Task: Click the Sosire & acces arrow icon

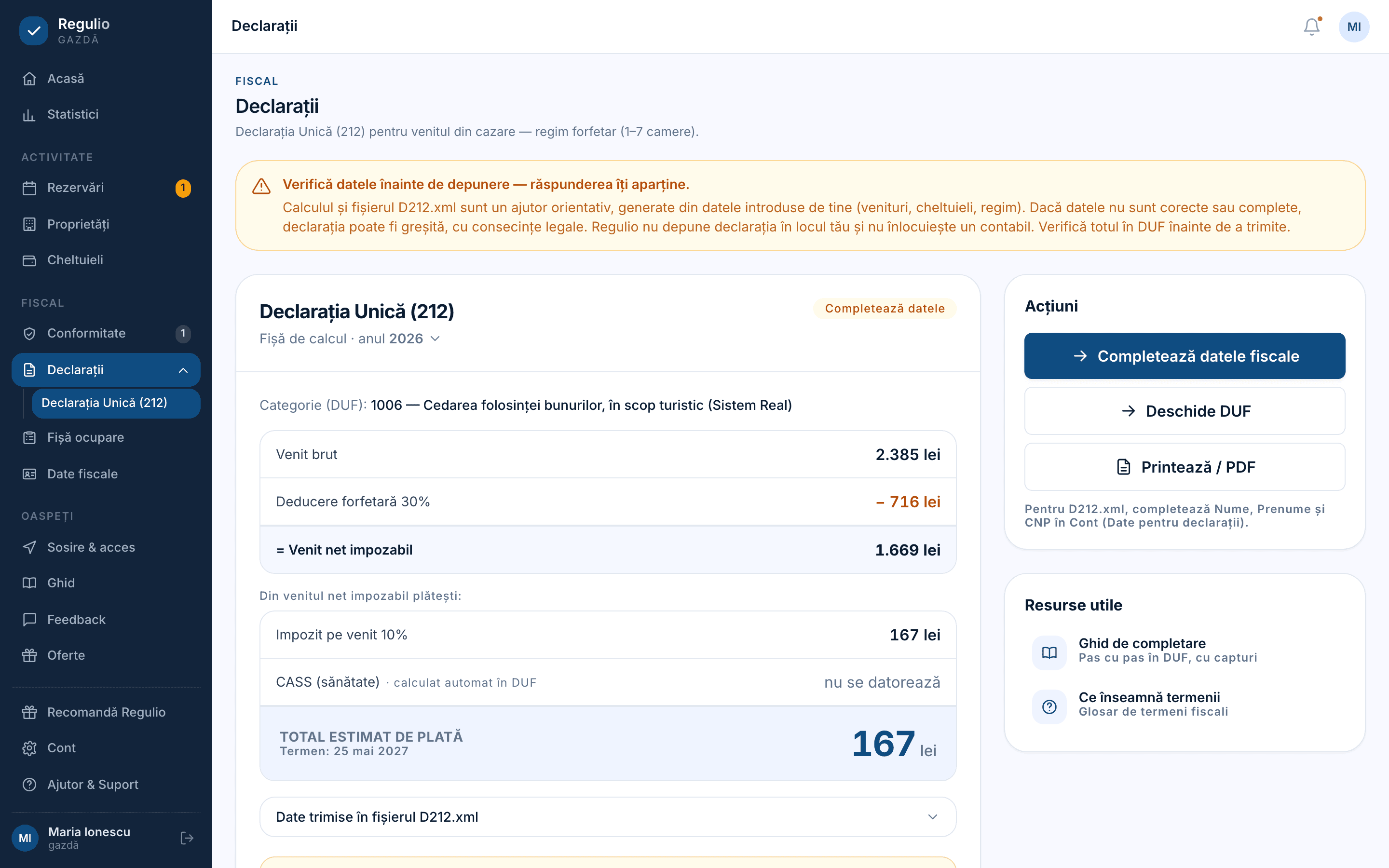Action: click(29, 548)
